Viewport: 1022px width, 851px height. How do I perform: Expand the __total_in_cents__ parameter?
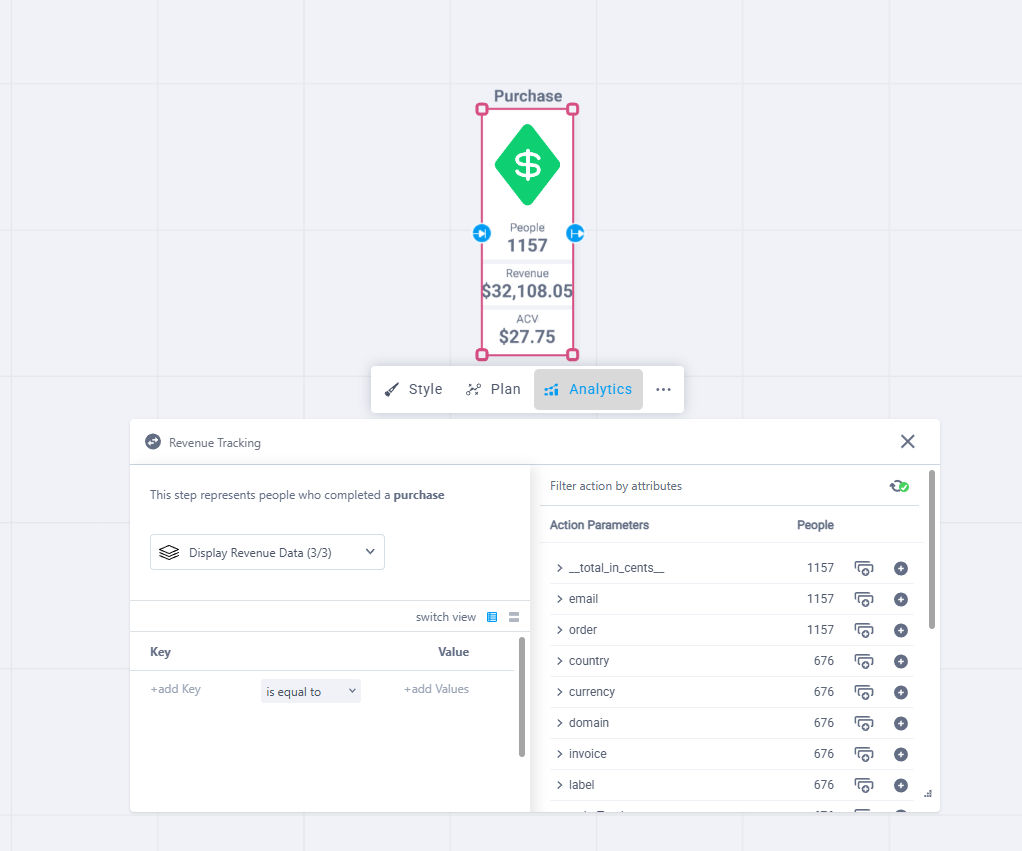click(559, 568)
